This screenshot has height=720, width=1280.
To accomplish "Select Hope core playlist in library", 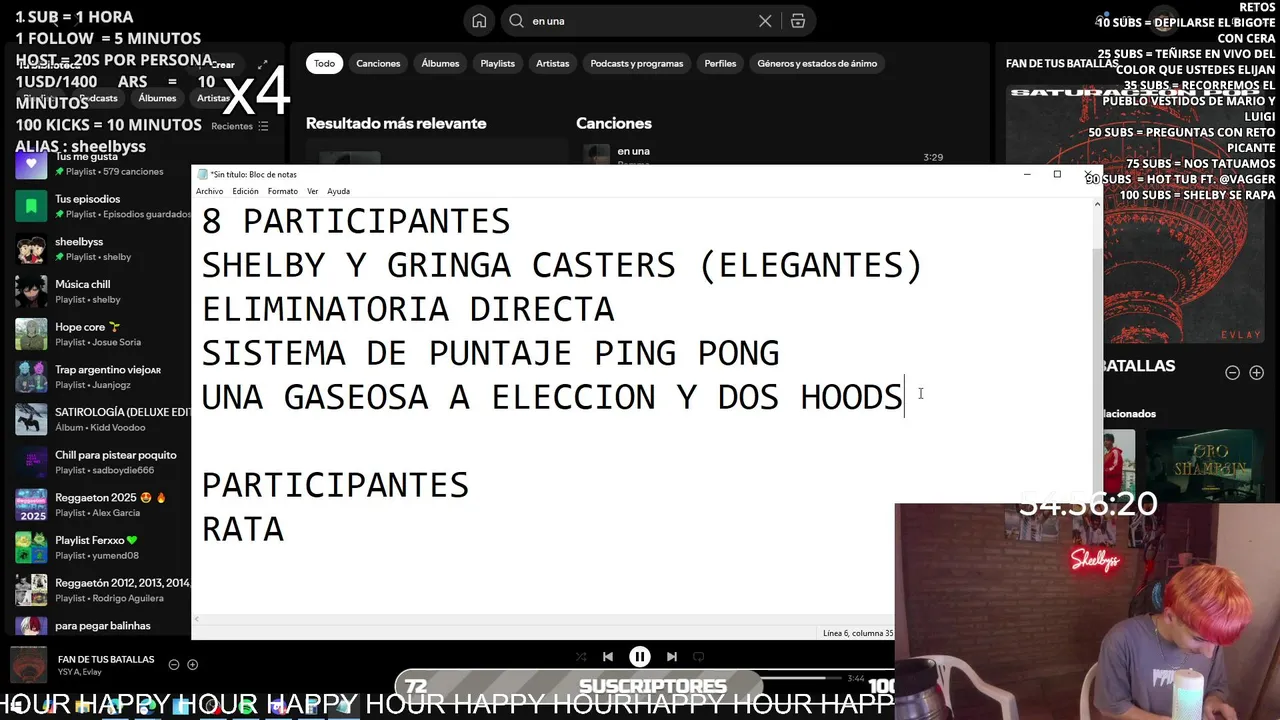I will tap(100, 334).
